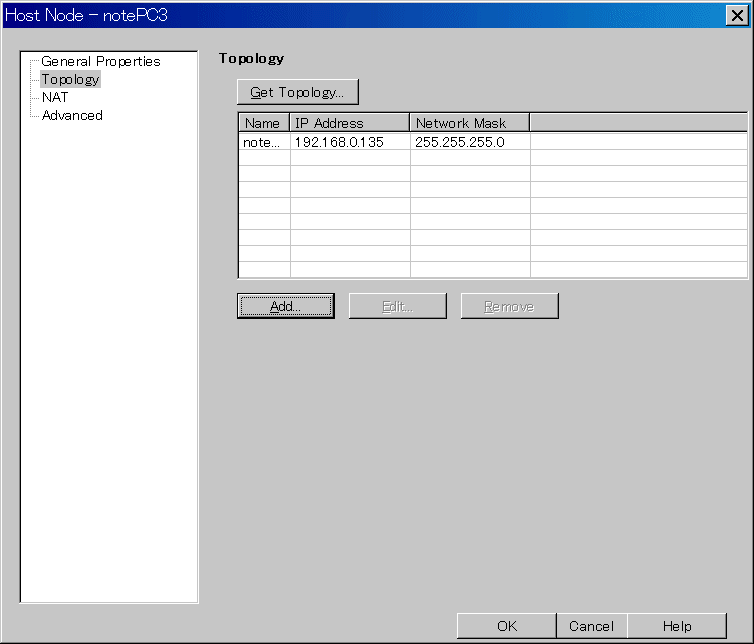Open the Advanced settings page
754x644 pixels.
point(72,115)
